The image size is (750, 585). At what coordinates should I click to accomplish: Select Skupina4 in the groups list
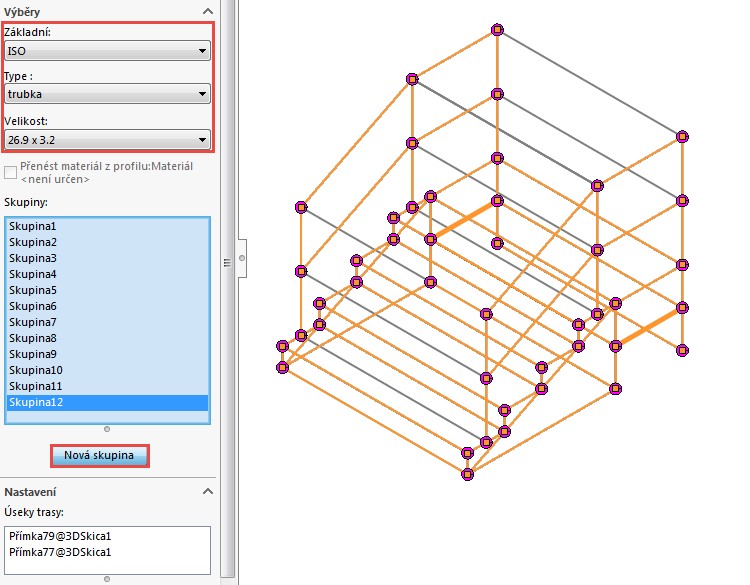(107, 274)
